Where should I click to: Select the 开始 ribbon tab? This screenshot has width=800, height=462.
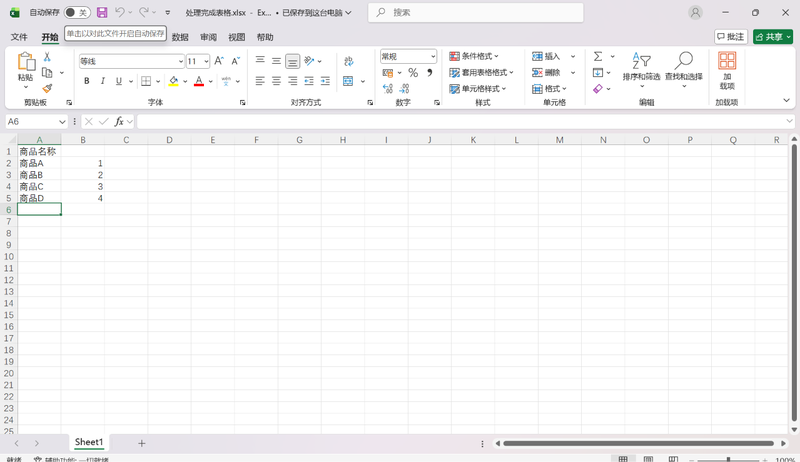pos(50,37)
